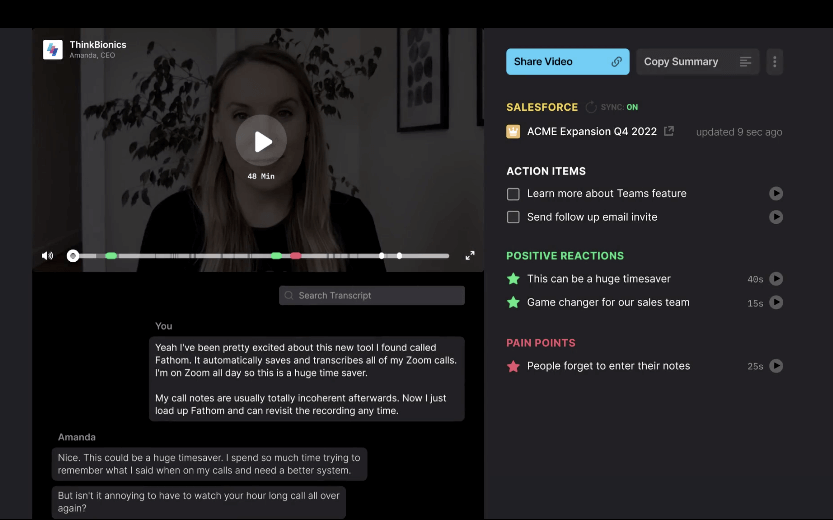Click the 25s duration label
This screenshot has height=520, width=833.
755,366
